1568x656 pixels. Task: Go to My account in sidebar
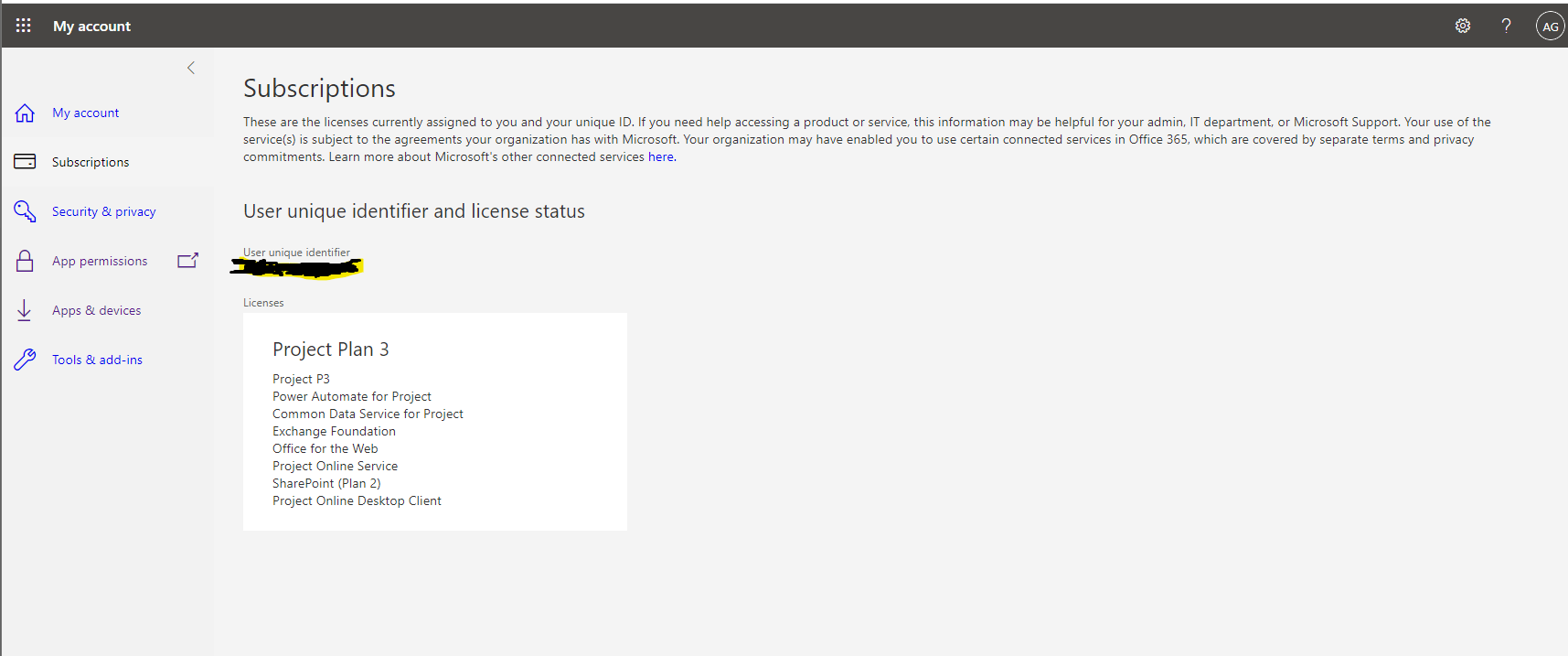(85, 113)
